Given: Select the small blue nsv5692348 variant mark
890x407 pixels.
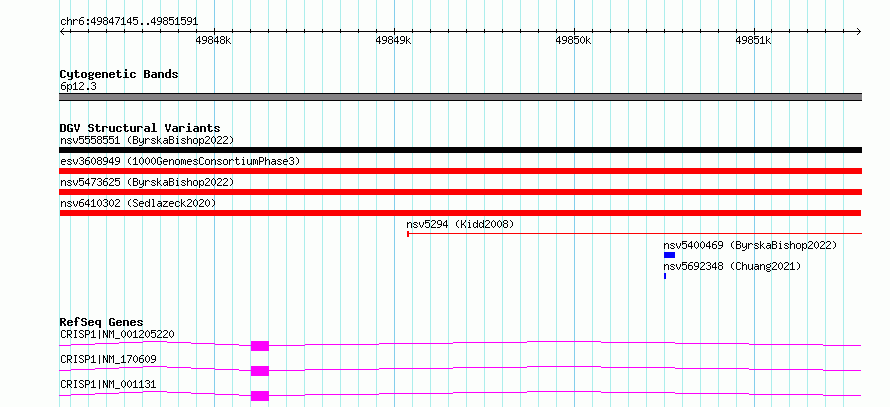Looking at the screenshot, I should pos(665,276).
